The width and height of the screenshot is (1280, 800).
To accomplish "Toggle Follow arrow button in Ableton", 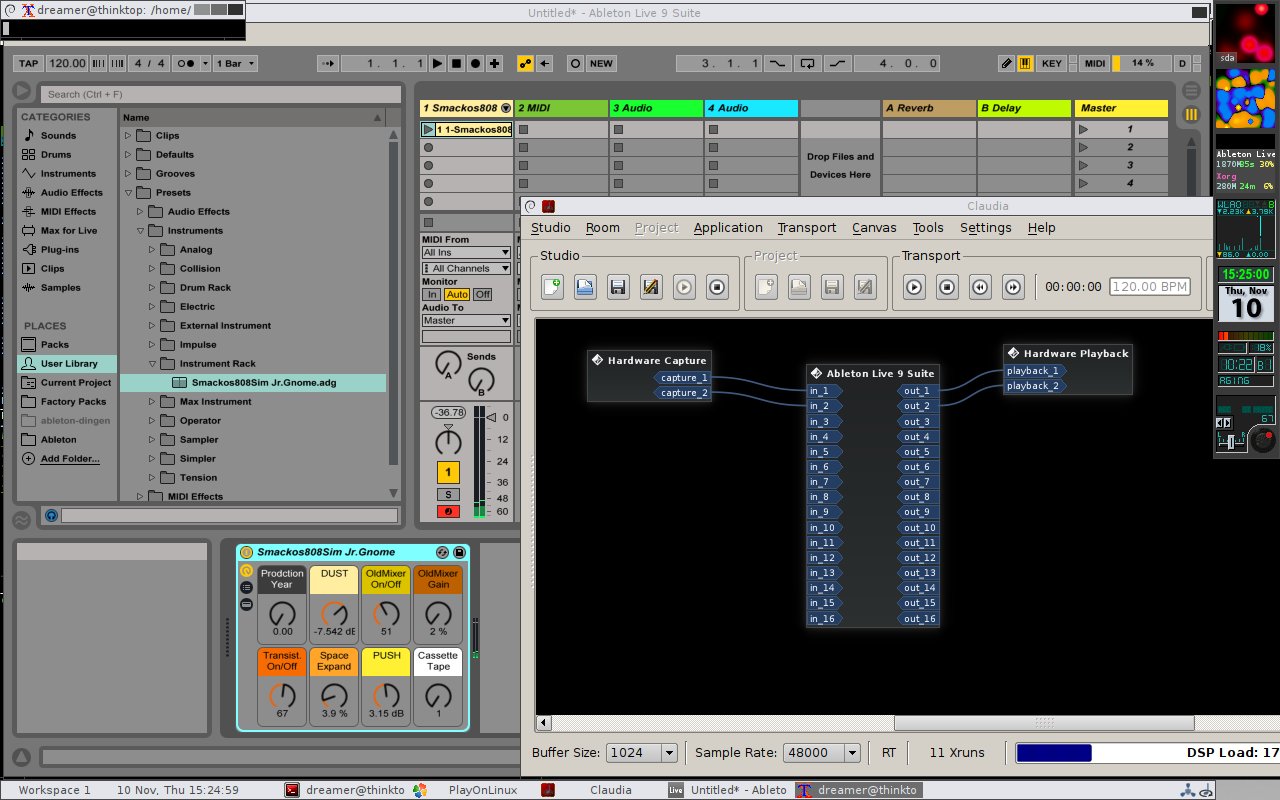I will (x=328, y=63).
